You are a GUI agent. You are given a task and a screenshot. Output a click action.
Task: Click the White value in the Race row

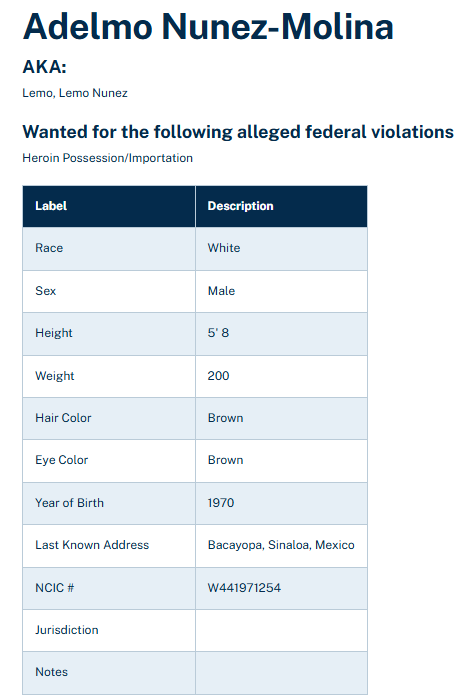[224, 248]
